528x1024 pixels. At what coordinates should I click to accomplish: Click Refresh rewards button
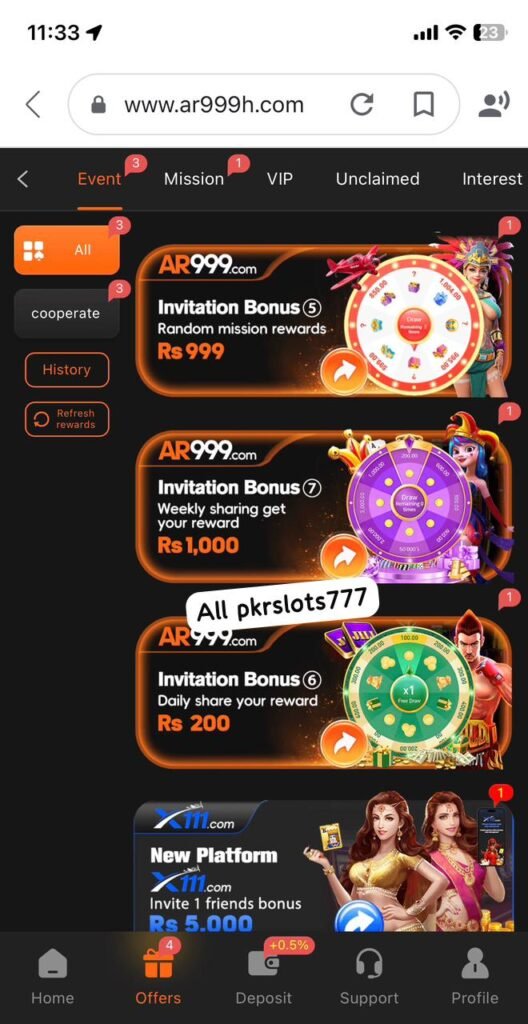tap(67, 419)
